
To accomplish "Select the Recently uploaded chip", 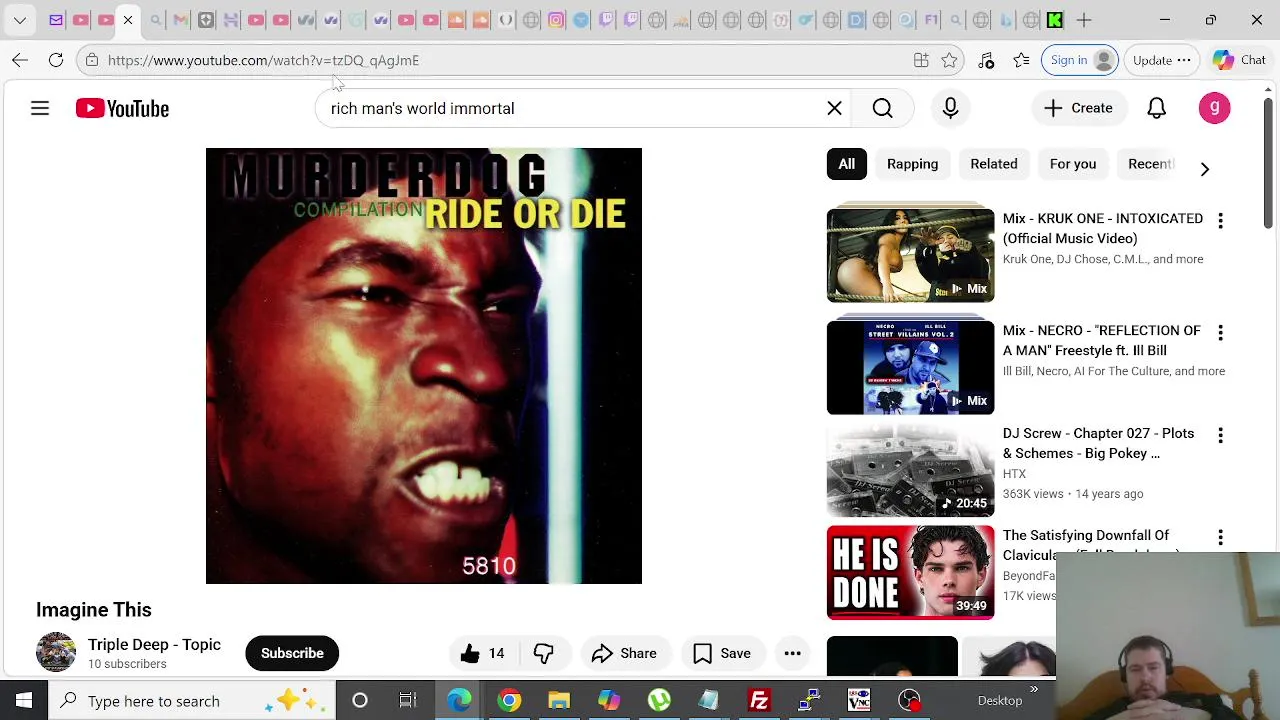I will [1150, 164].
